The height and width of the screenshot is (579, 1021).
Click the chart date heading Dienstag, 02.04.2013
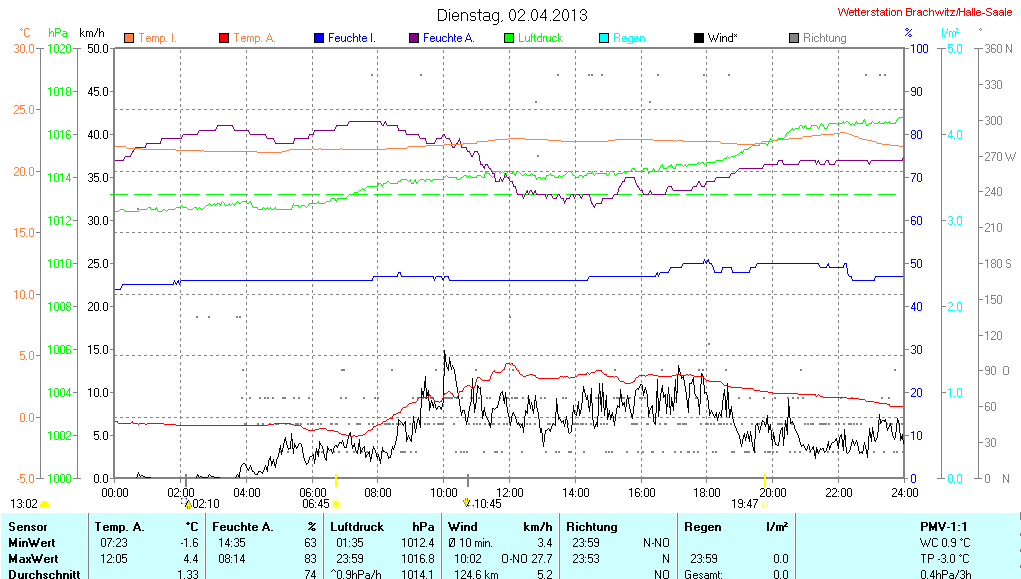(x=512, y=15)
